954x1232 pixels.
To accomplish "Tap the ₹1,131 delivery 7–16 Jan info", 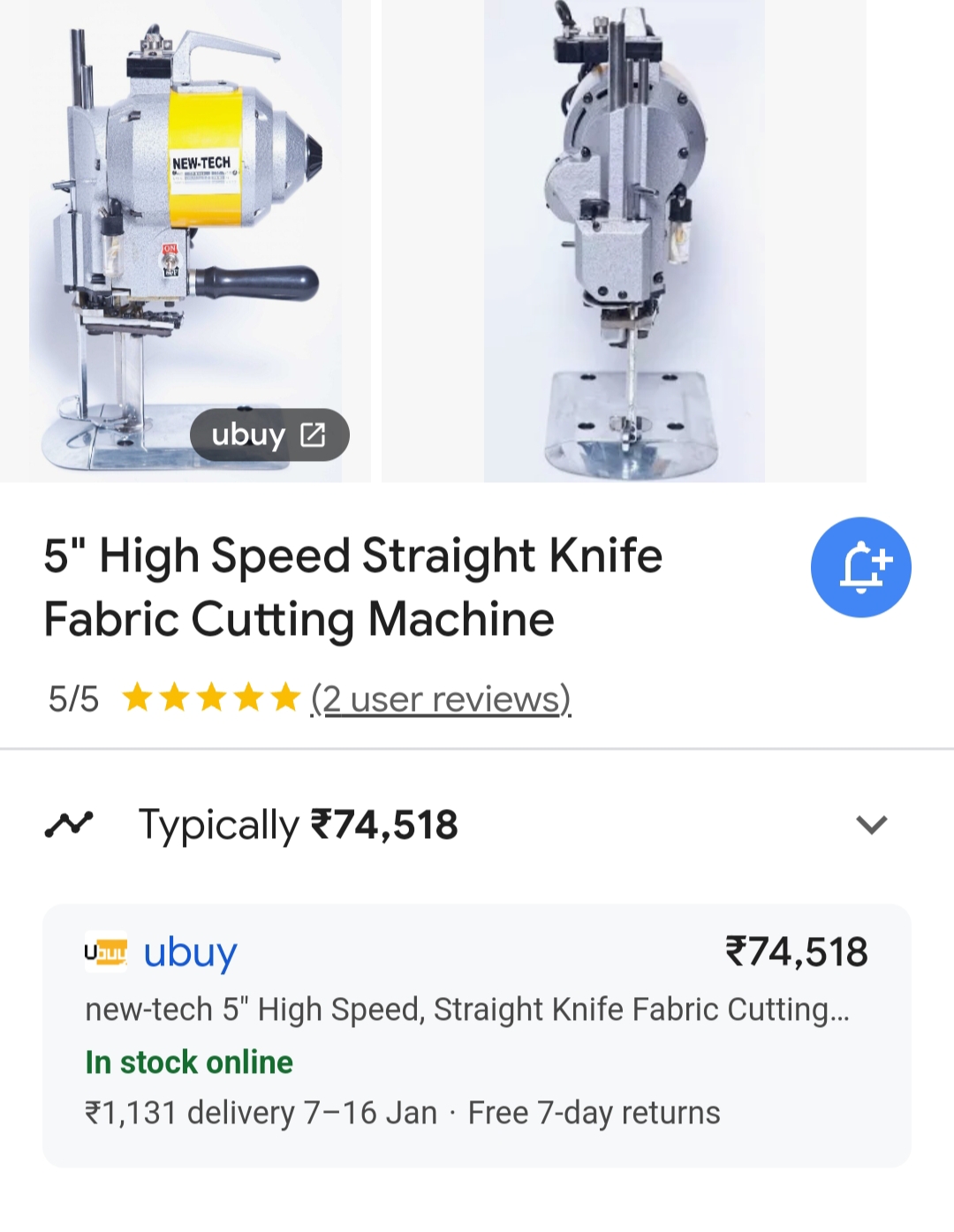I will click(261, 1113).
